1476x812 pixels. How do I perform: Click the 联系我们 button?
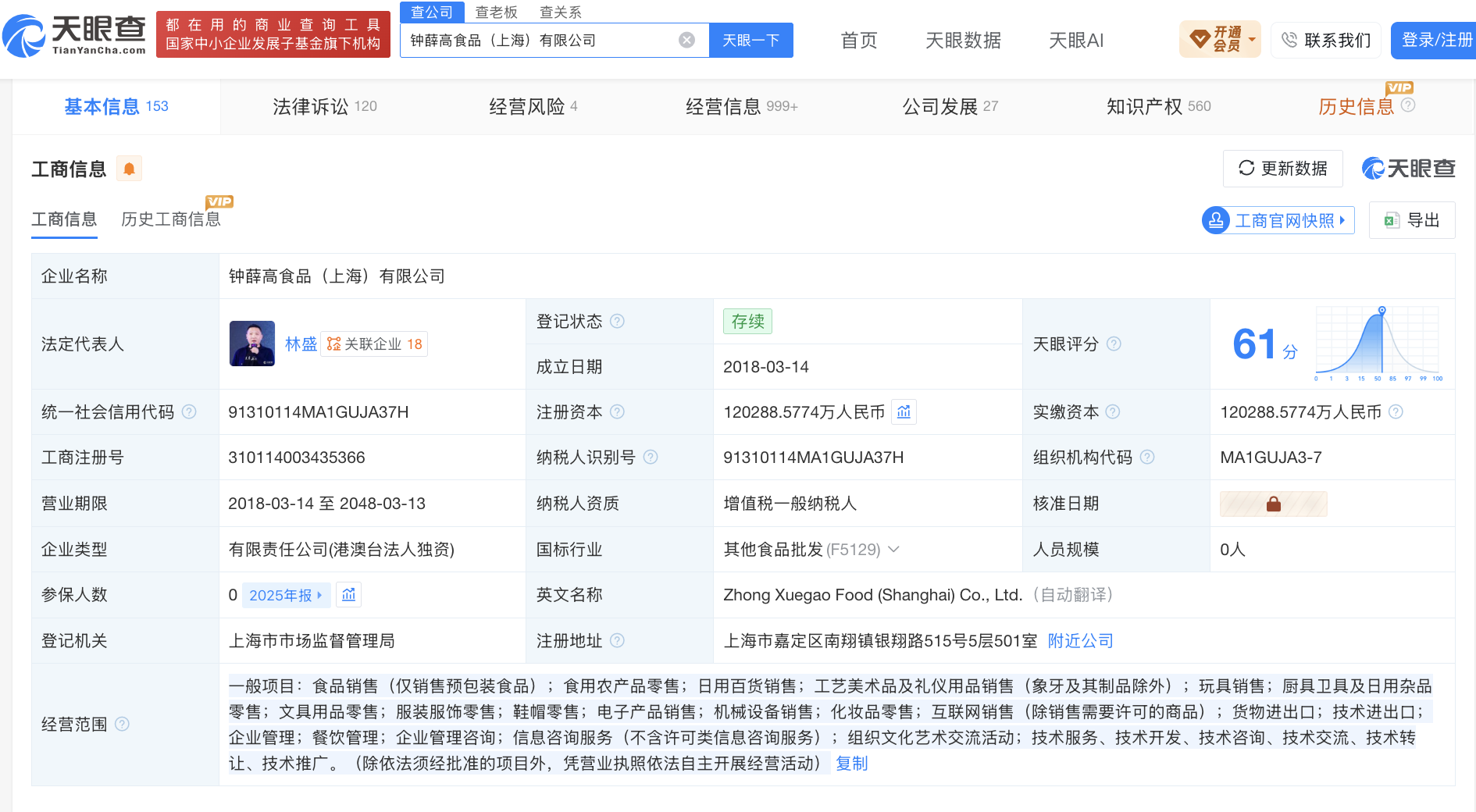[x=1326, y=40]
